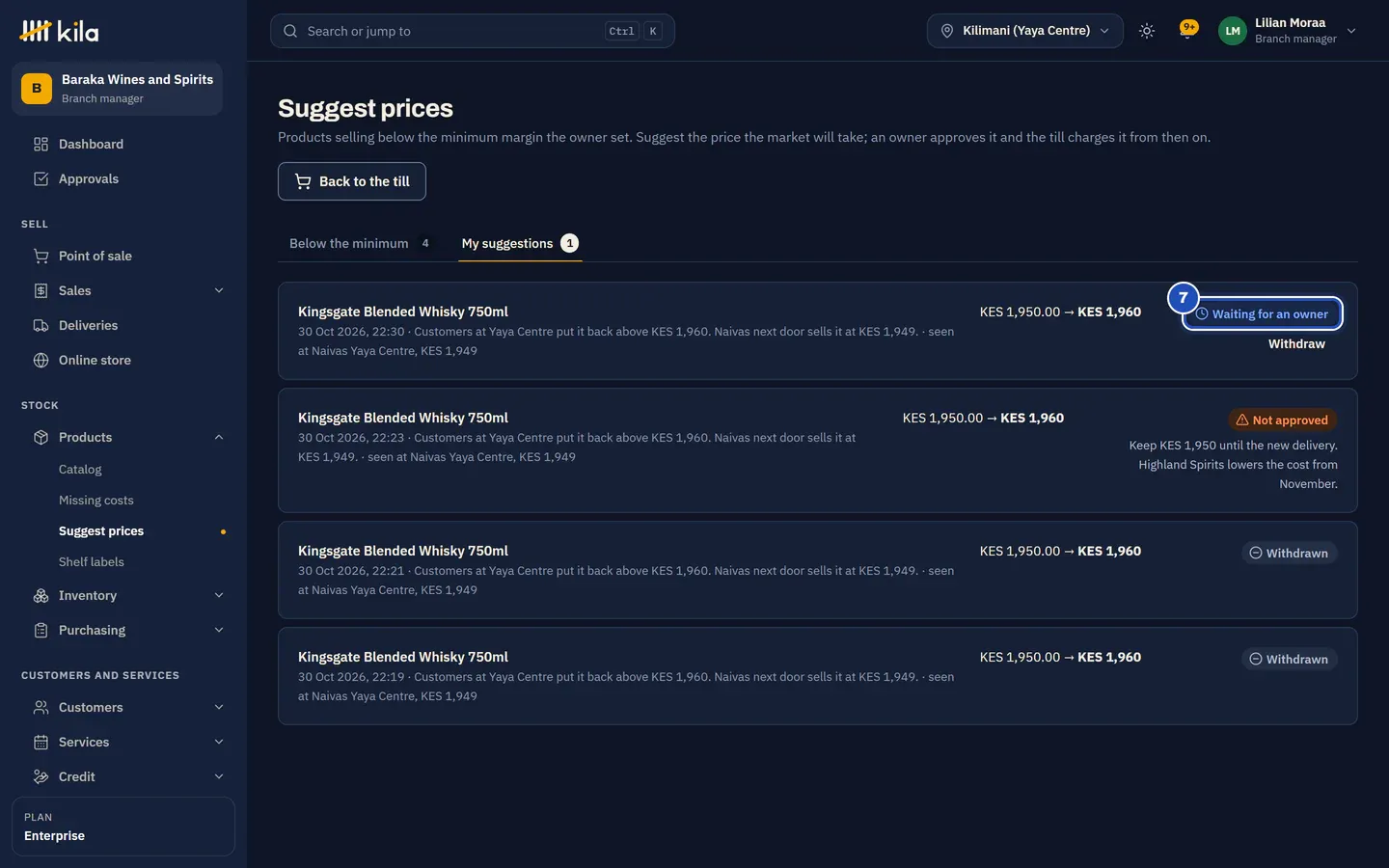The width and height of the screenshot is (1389, 868).
Task: Expand the Sales submenu
Action: (x=219, y=291)
